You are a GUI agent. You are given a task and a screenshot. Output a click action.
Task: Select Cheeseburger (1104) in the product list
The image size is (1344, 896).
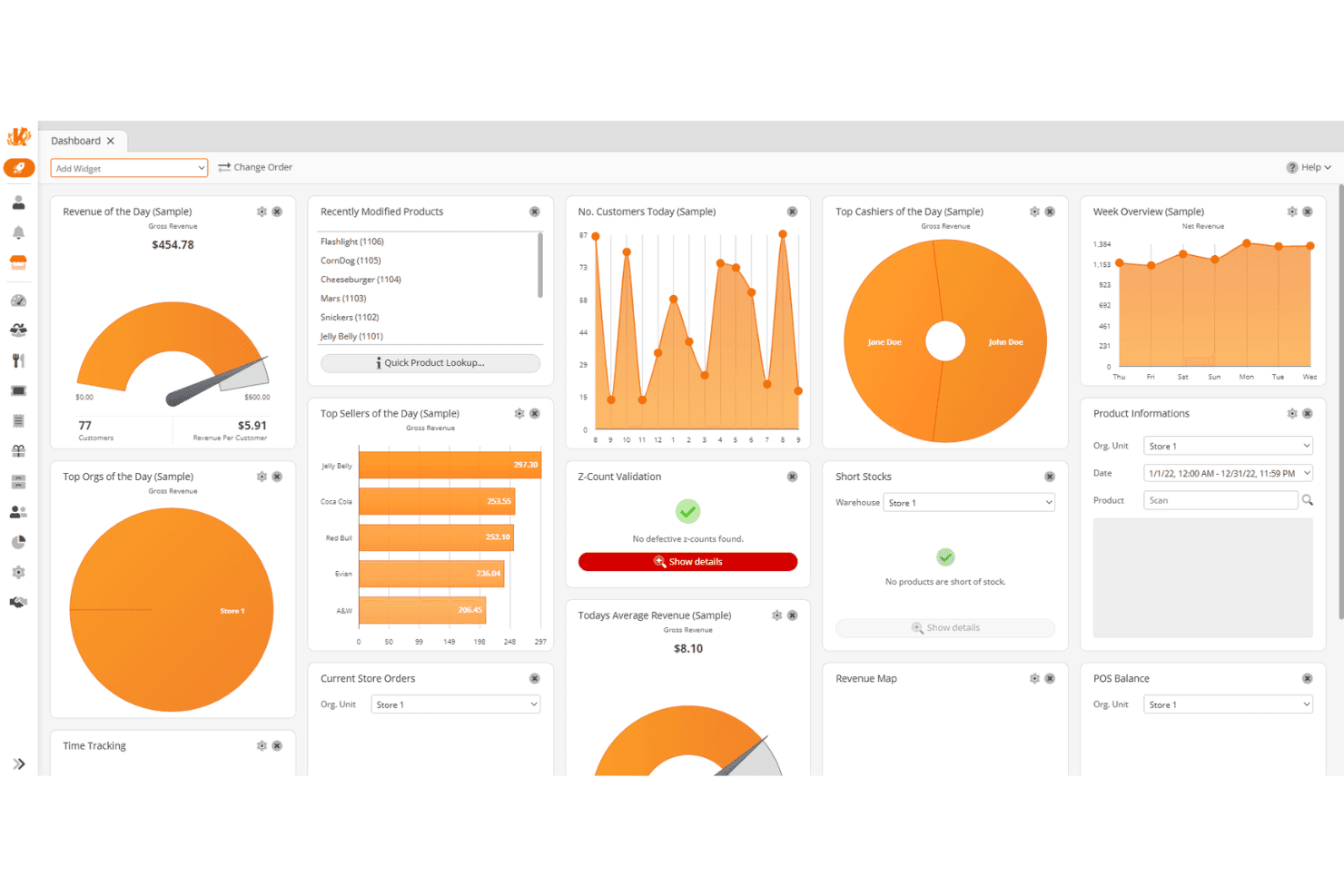(361, 280)
